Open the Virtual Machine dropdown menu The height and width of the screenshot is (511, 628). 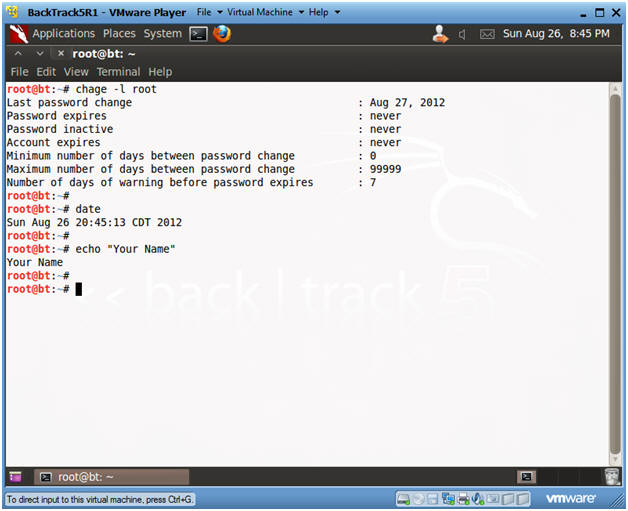pos(266,12)
